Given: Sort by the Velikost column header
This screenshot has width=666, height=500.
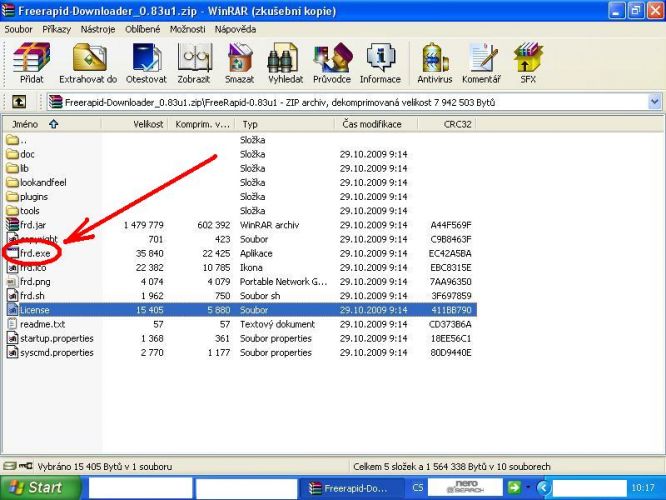Looking at the screenshot, I should (x=134, y=124).
